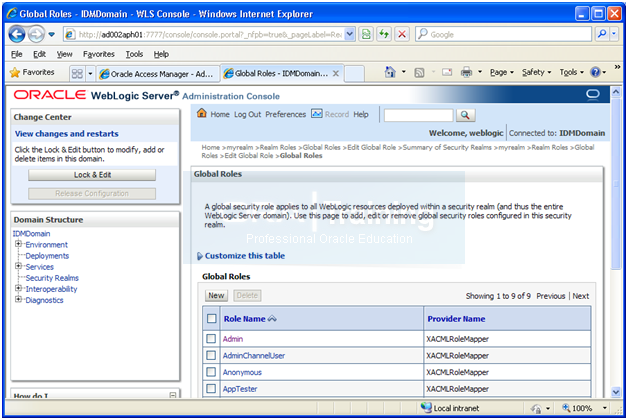The width and height of the screenshot is (628, 420).
Task: Open the tab list dropdown arrow
Action: coord(90,73)
